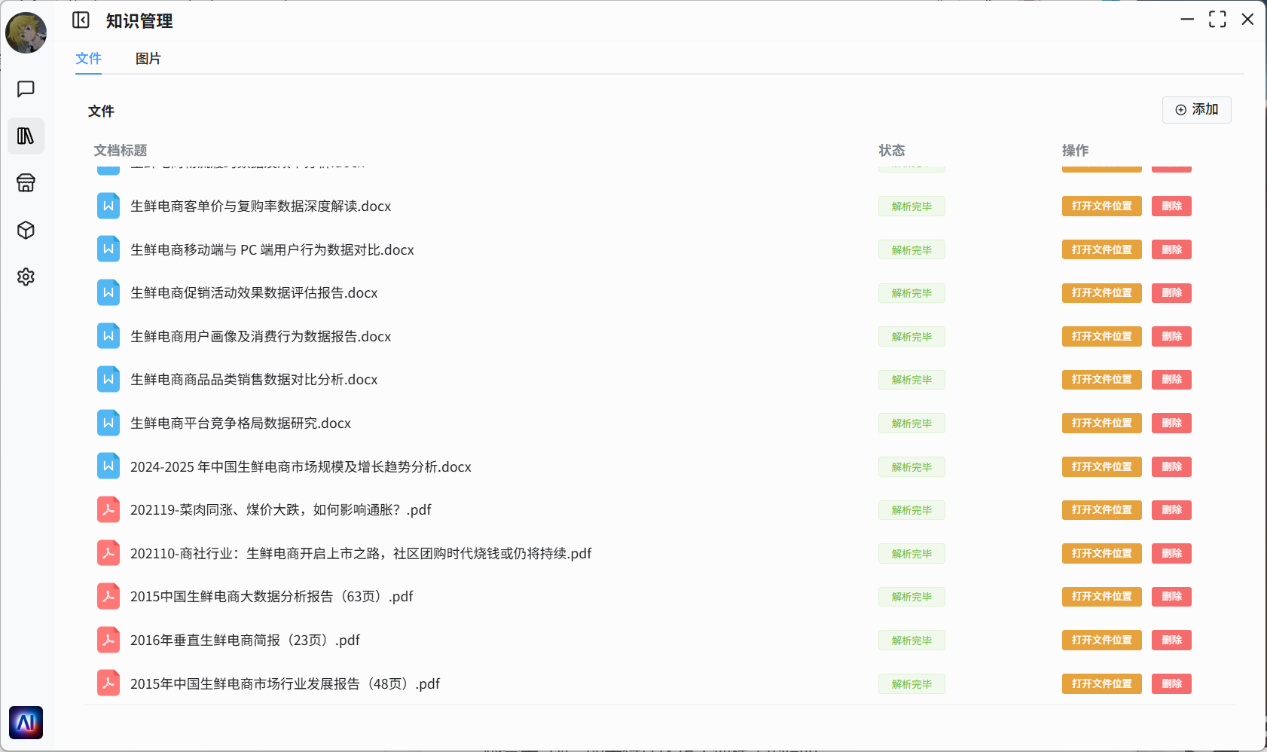Click the user avatar at top left

(26, 33)
